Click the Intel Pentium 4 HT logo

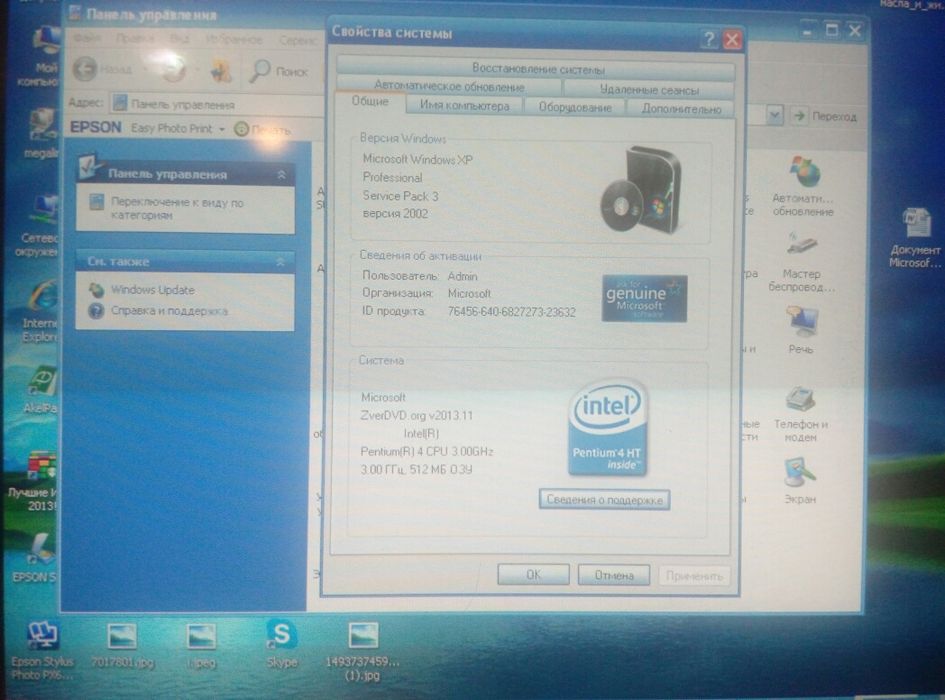tap(606, 427)
